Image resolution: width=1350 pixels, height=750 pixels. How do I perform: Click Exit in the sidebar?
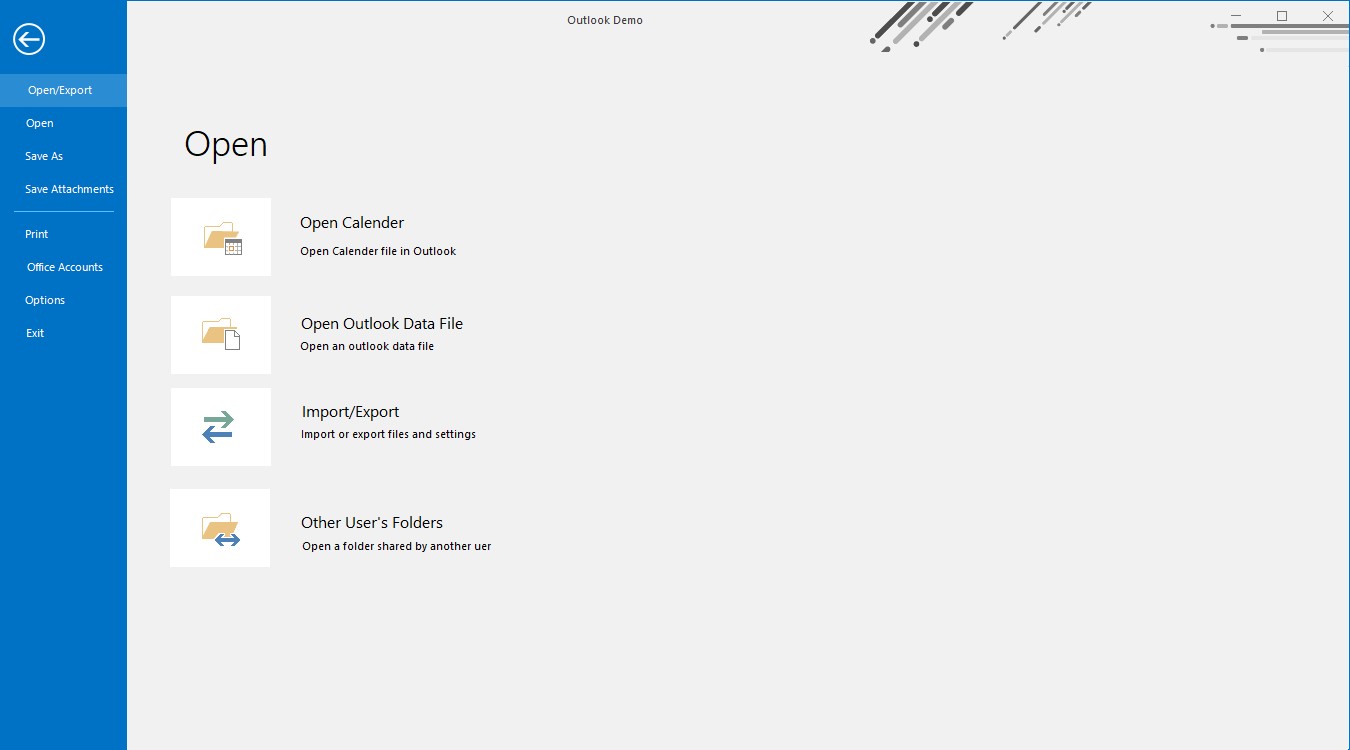click(35, 333)
